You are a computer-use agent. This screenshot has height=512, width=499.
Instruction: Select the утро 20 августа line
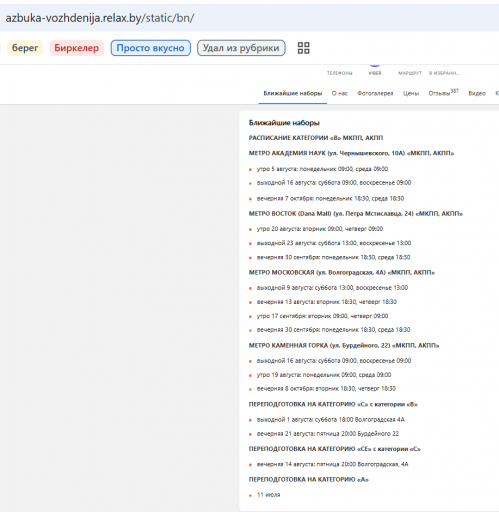[320, 229]
